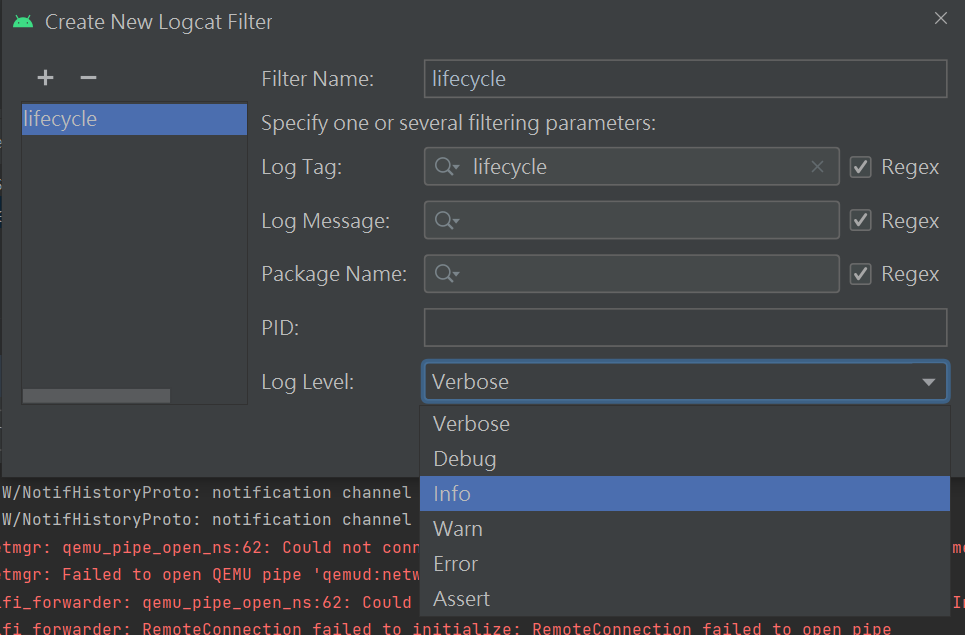Clear the Log Tag field with X icon
This screenshot has height=635, width=965.
click(817, 167)
